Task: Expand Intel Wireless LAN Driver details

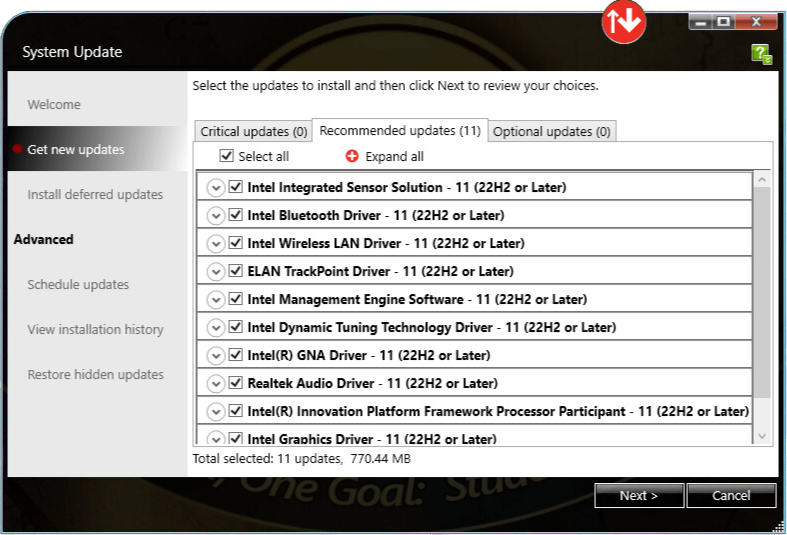Action: [x=216, y=244]
